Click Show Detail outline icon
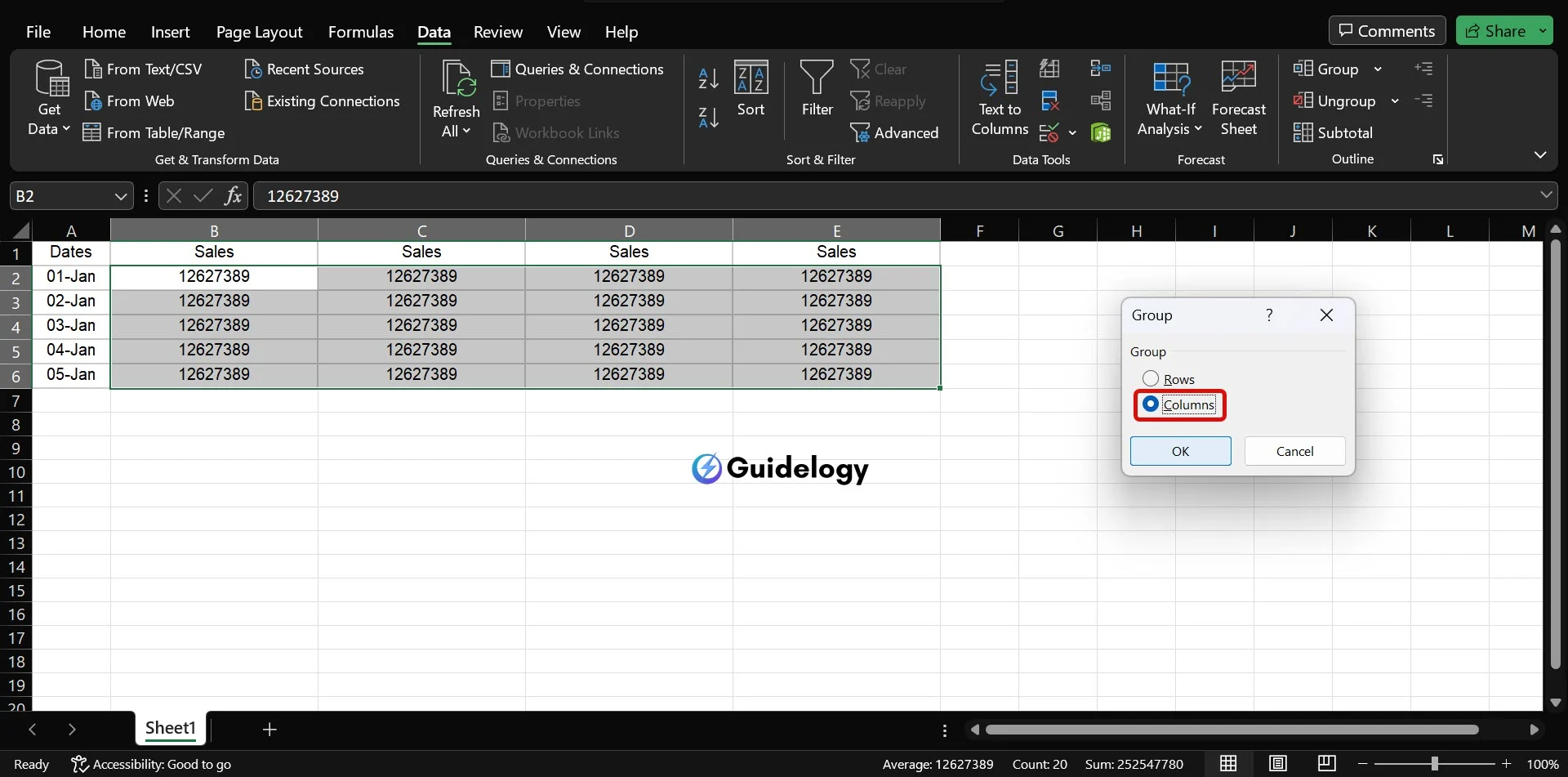The image size is (1568, 777). click(x=1423, y=69)
